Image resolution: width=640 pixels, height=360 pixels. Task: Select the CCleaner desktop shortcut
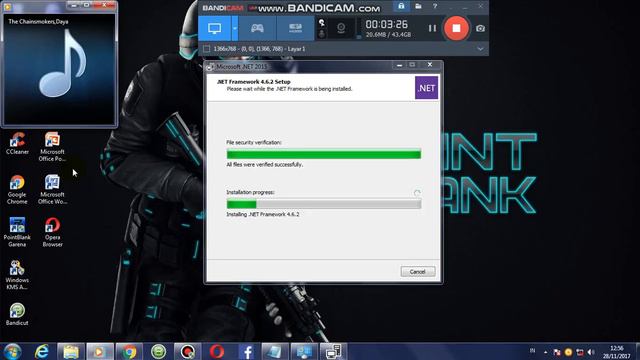(x=17, y=143)
